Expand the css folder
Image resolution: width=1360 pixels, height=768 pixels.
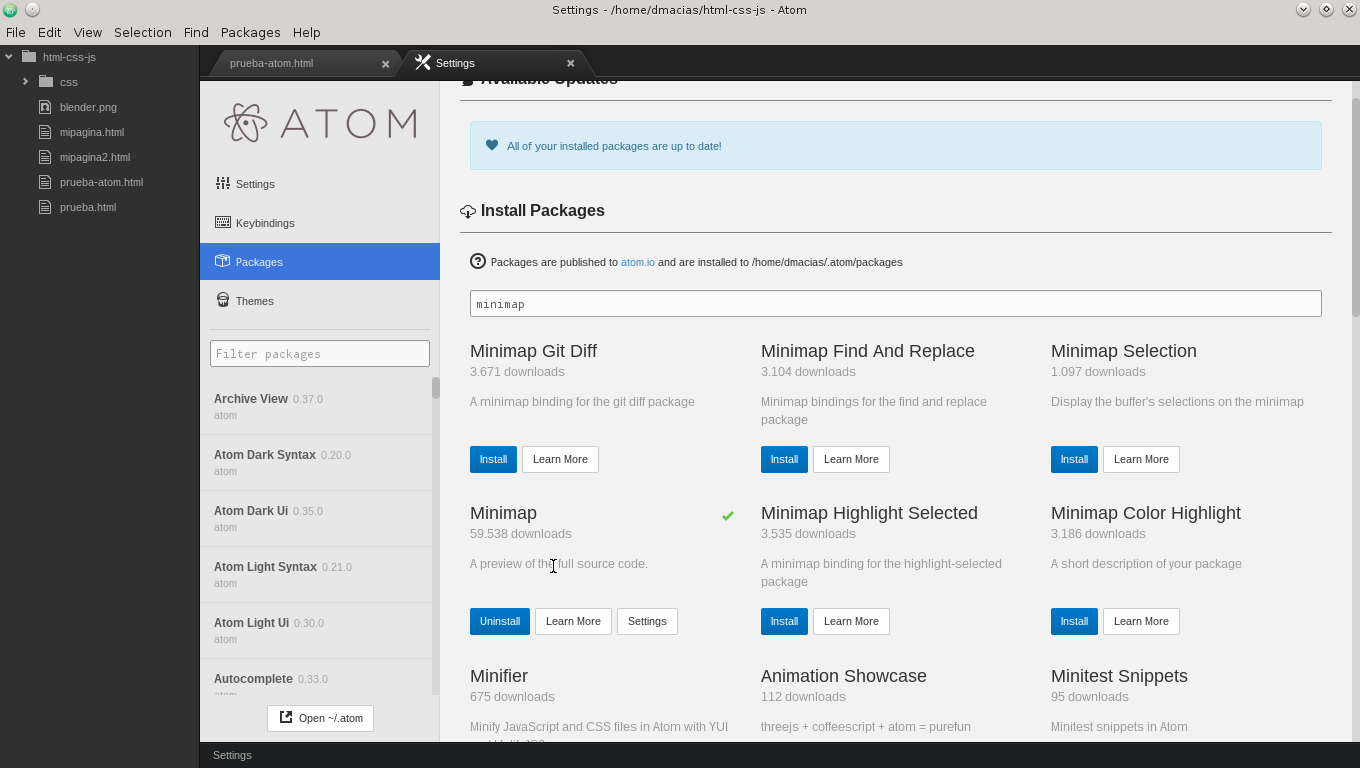[x=25, y=82]
